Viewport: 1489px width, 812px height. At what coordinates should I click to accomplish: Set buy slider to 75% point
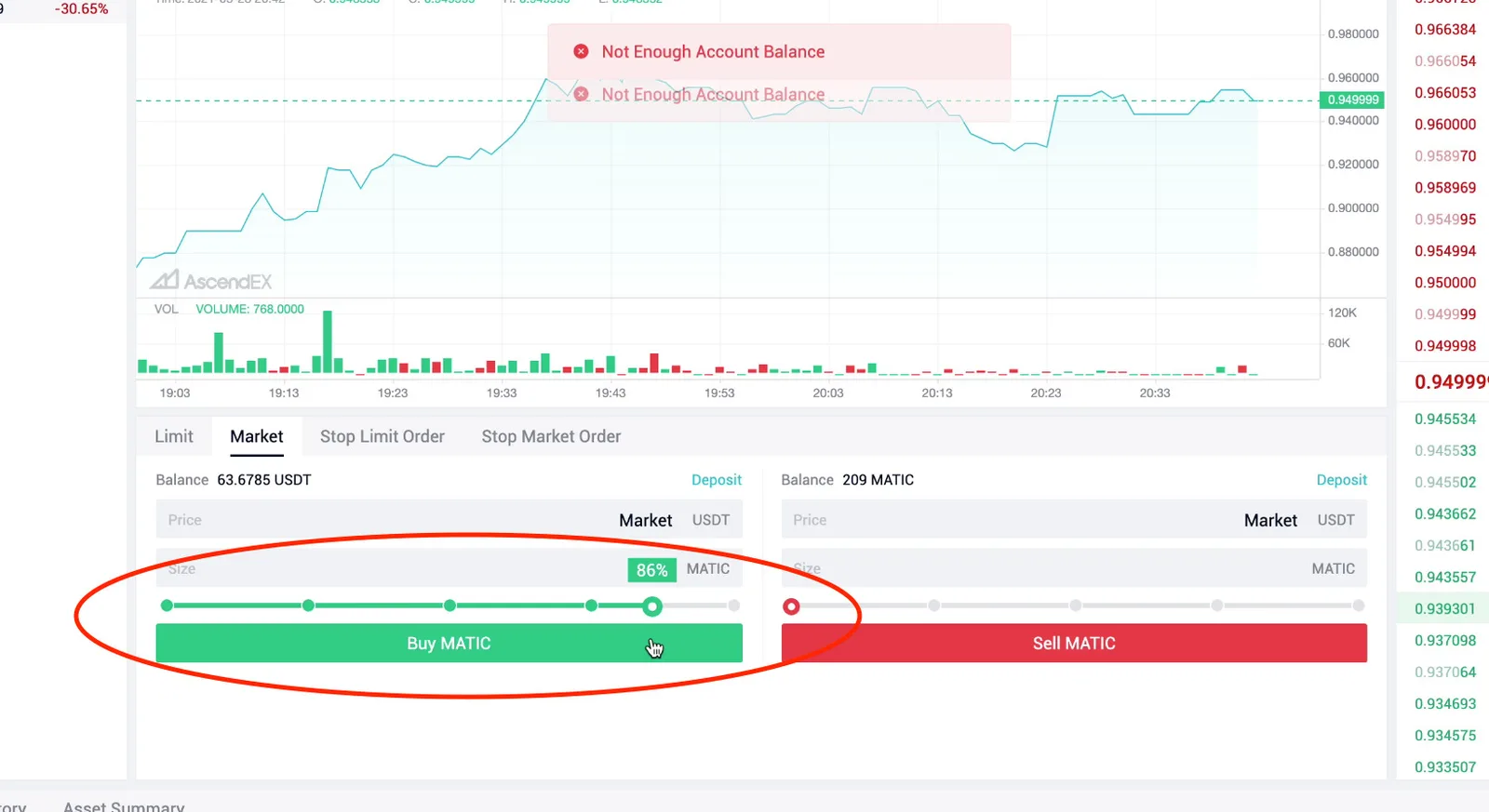tap(591, 606)
